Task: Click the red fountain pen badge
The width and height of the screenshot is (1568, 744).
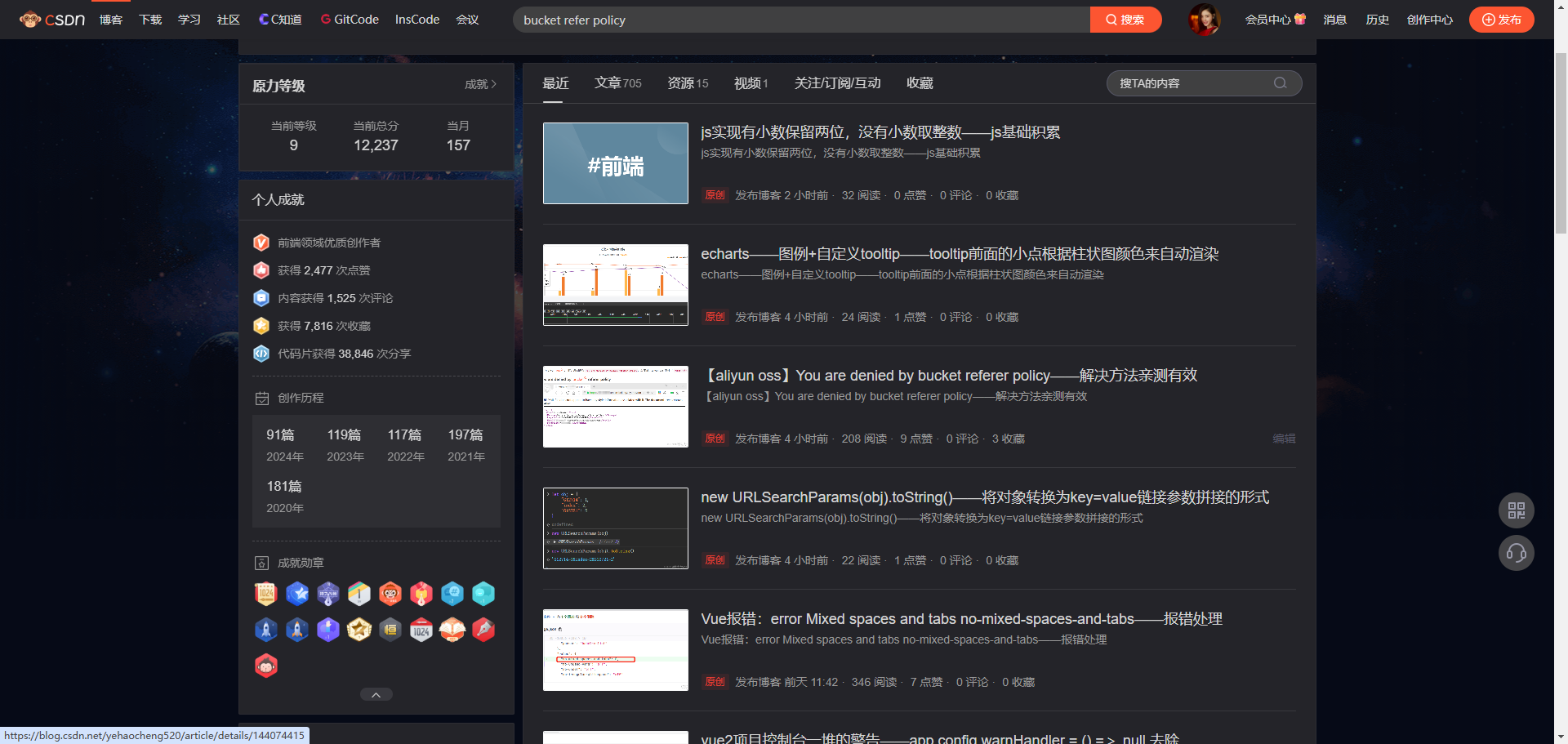Action: [x=483, y=630]
